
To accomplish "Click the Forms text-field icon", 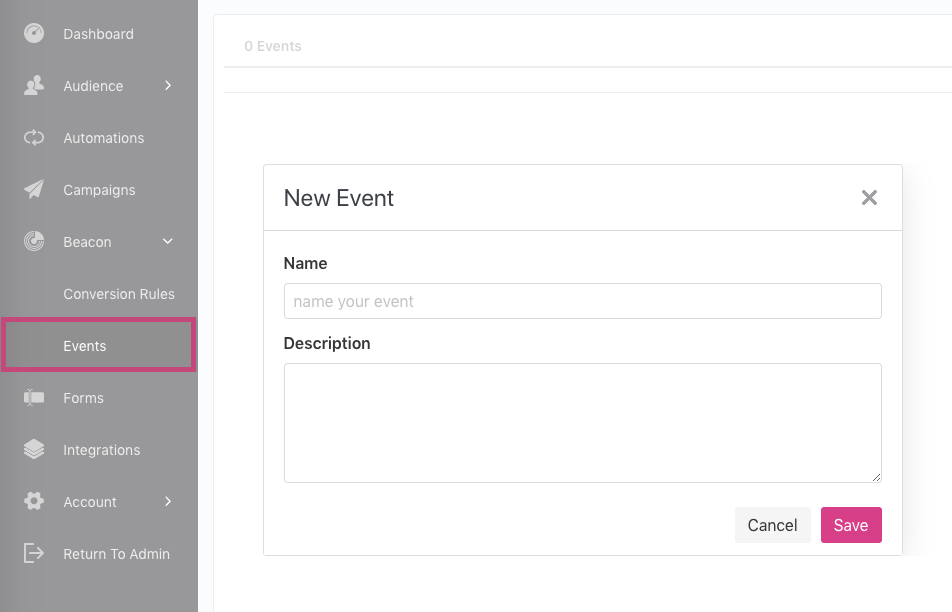I will 34,398.
